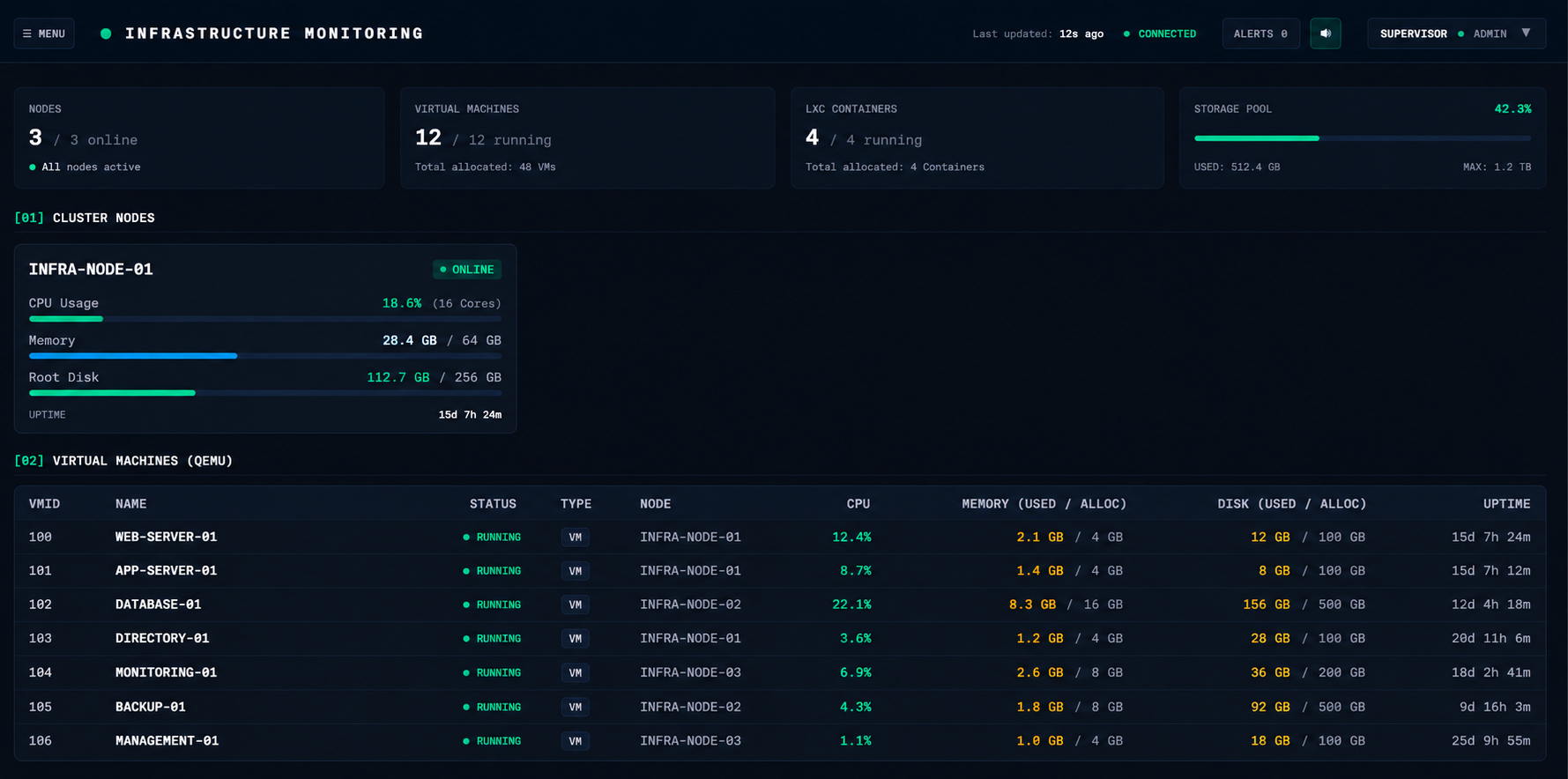Select the INFRASTRUCTURE MONITORING dashboard title
Viewport: 1568px width, 779px height.
274,33
